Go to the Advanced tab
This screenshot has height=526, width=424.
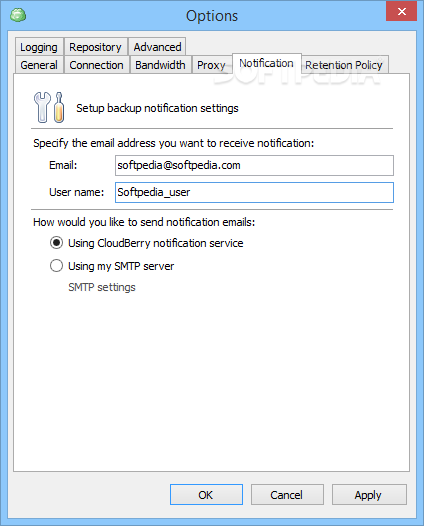coord(157,47)
